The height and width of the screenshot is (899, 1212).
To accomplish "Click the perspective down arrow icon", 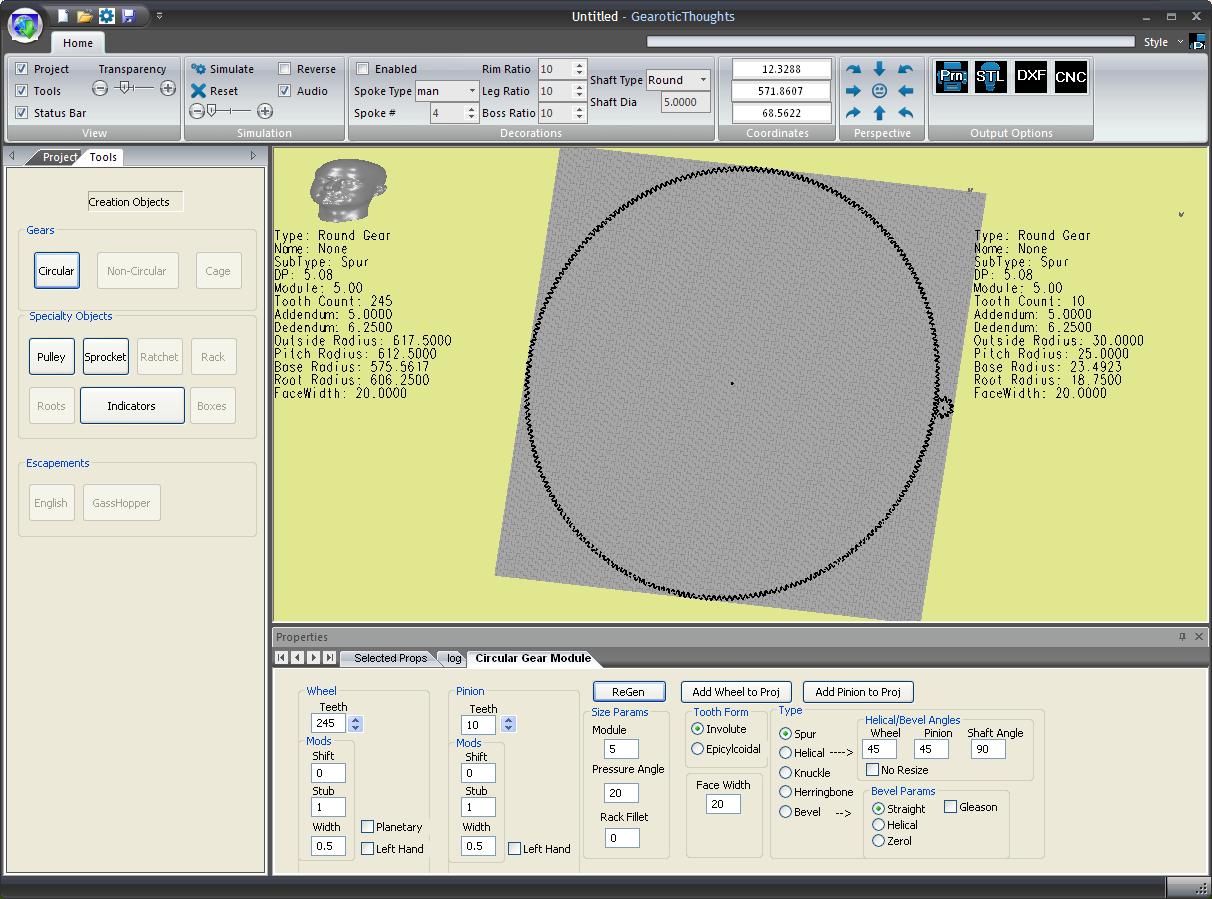I will click(879, 69).
